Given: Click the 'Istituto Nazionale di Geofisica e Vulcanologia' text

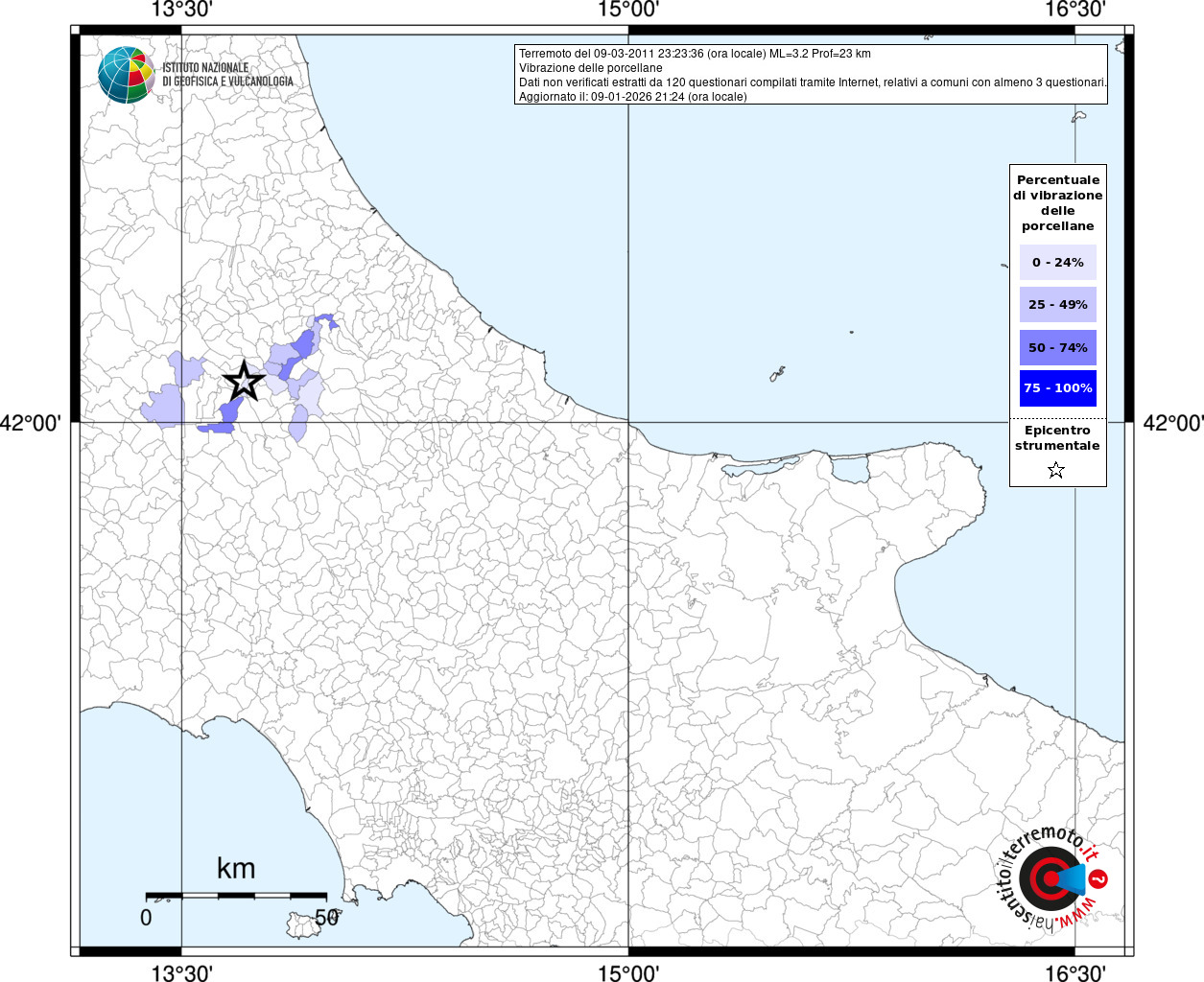Looking at the screenshot, I should tap(227, 75).
